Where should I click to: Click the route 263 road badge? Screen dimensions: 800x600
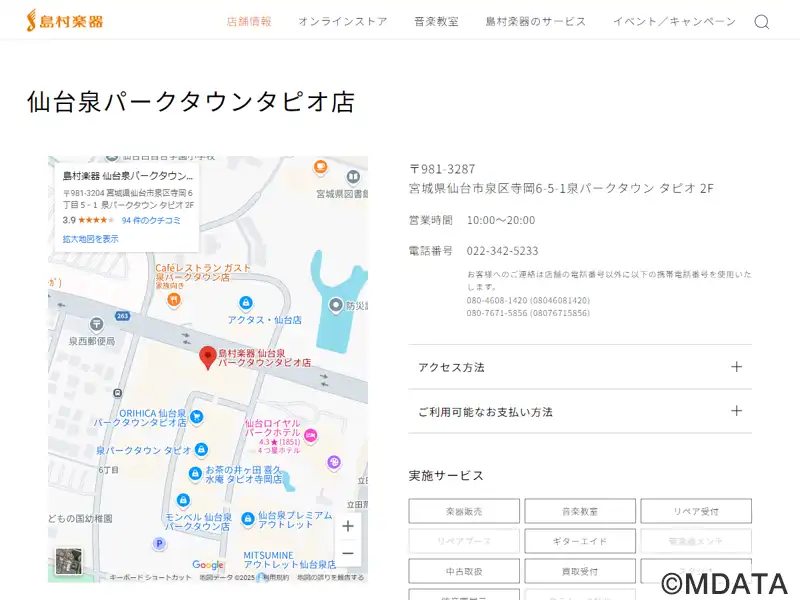coord(122,316)
